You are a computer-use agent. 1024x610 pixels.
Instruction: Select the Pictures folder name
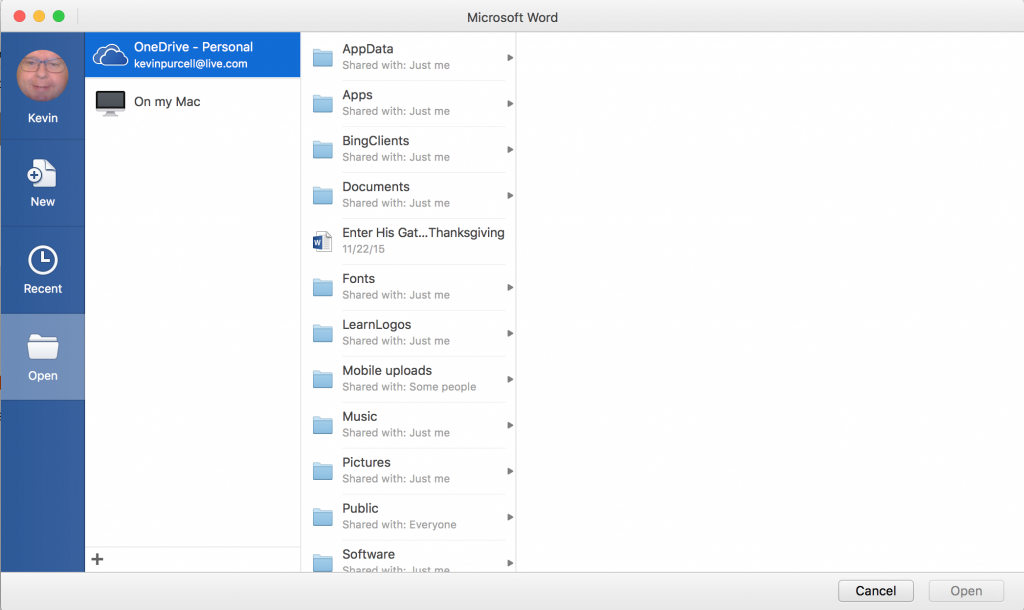[366, 462]
